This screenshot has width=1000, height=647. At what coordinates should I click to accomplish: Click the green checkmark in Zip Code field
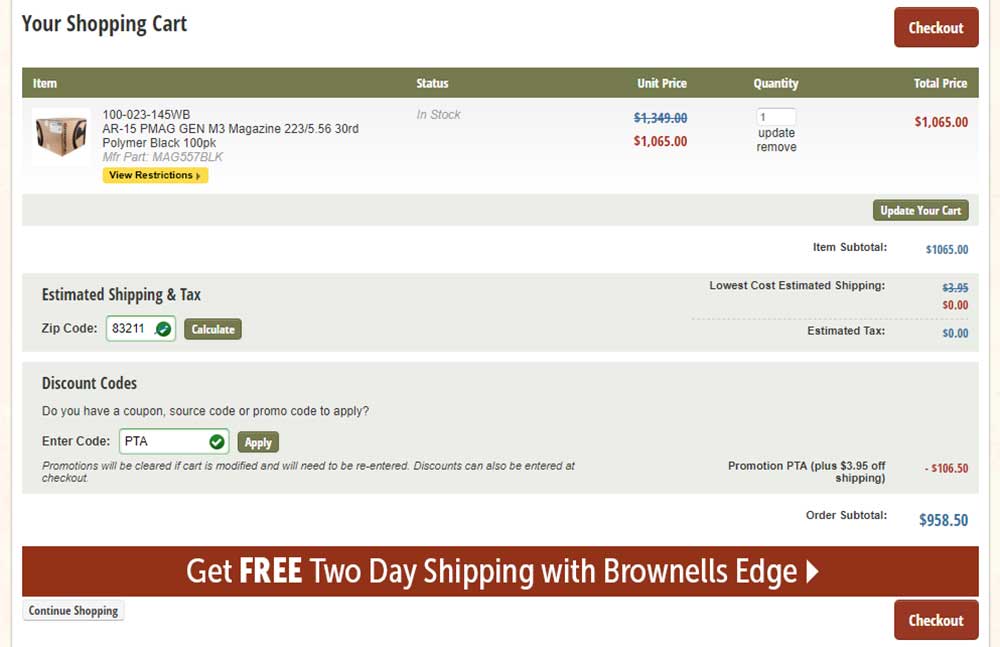tap(164, 328)
